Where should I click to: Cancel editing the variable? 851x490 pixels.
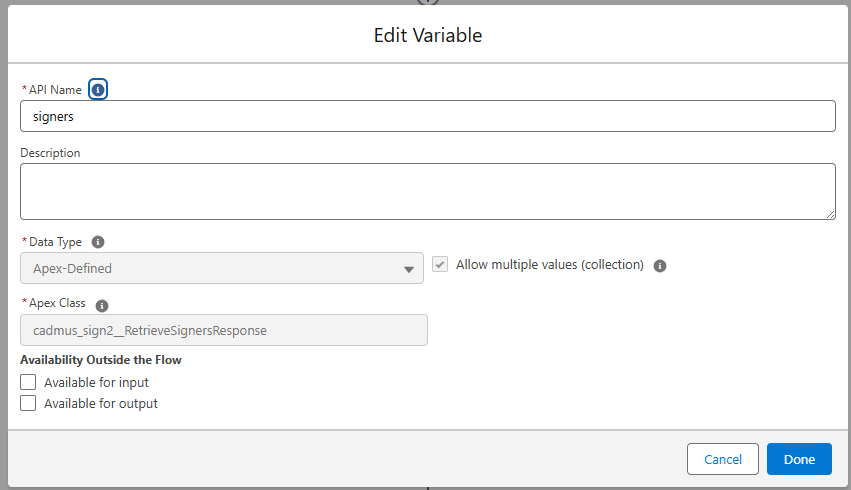pos(722,459)
